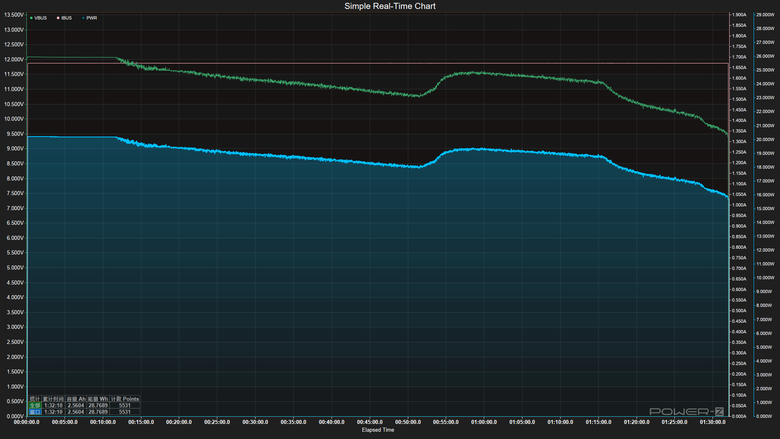Click the 00:15:00.0 time axis label
This screenshot has height=439, width=780.
point(141,422)
